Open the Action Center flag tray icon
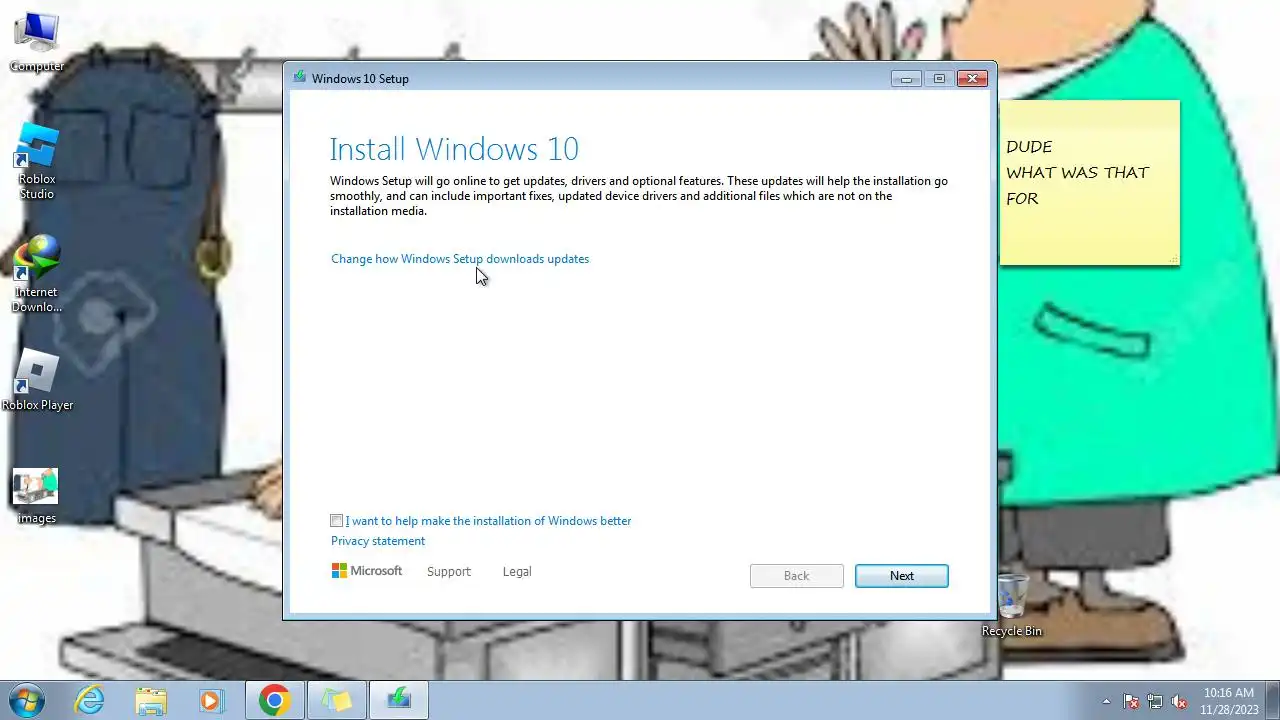The height and width of the screenshot is (720, 1280). point(1131,701)
